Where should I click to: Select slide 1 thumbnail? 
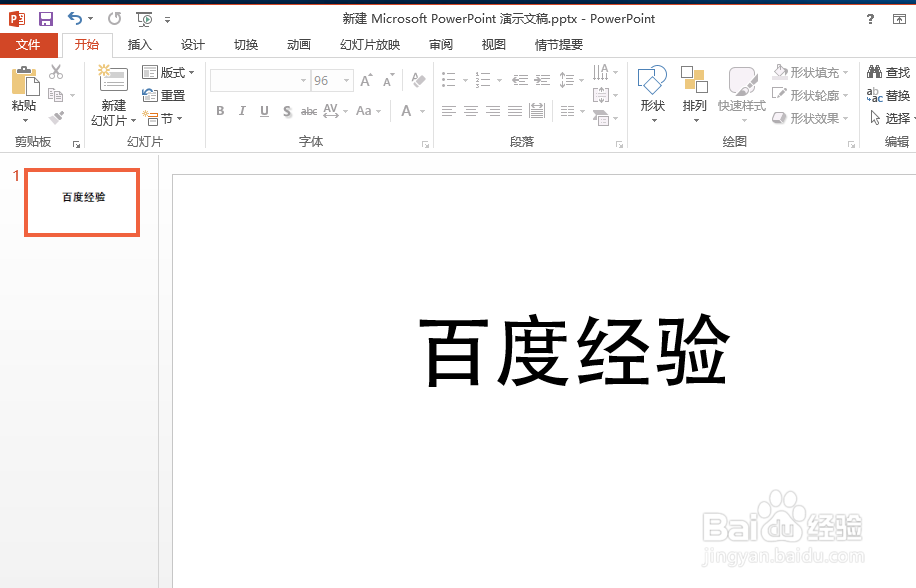pyautogui.click(x=82, y=203)
